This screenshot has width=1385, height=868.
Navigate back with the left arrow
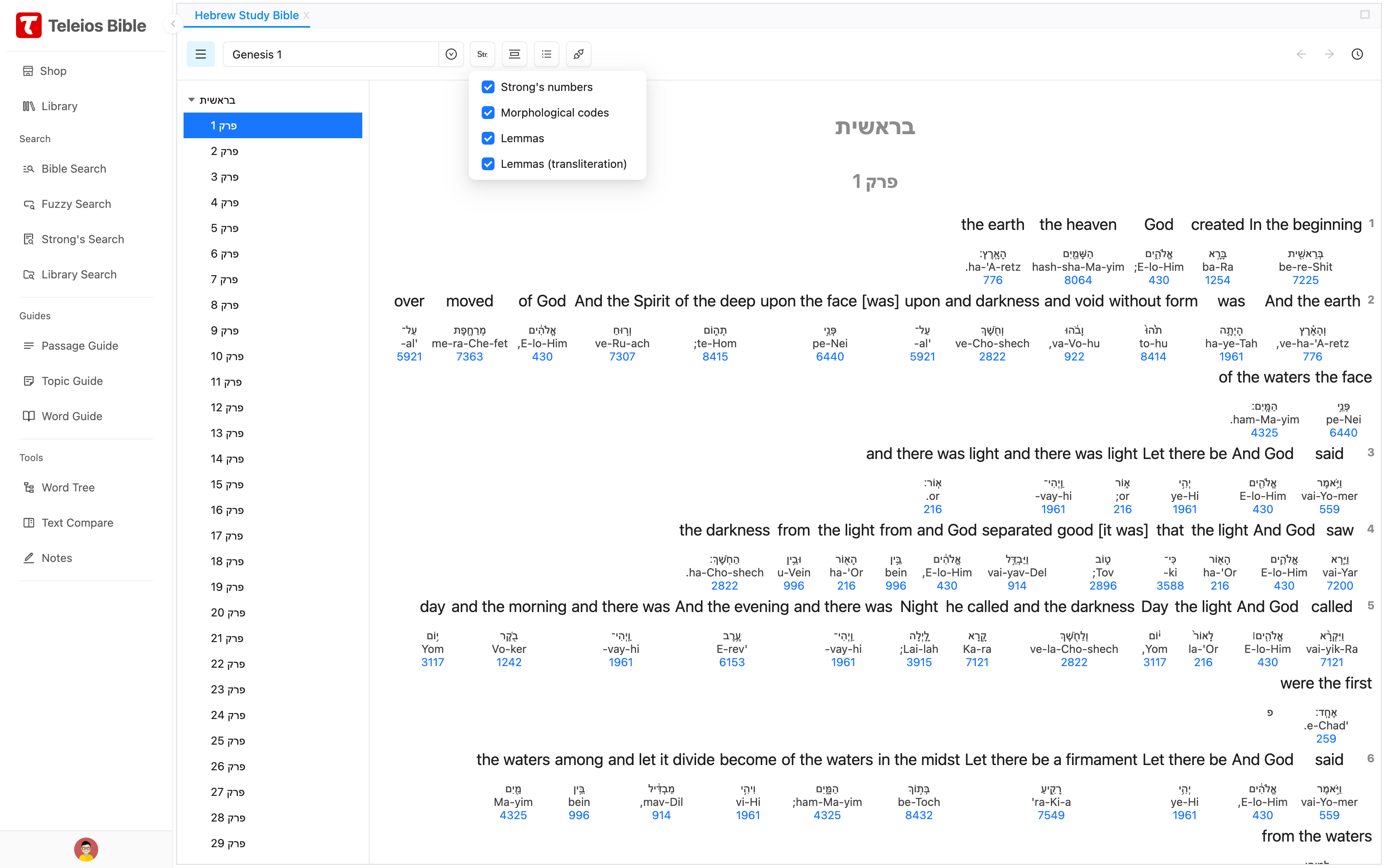[1301, 54]
